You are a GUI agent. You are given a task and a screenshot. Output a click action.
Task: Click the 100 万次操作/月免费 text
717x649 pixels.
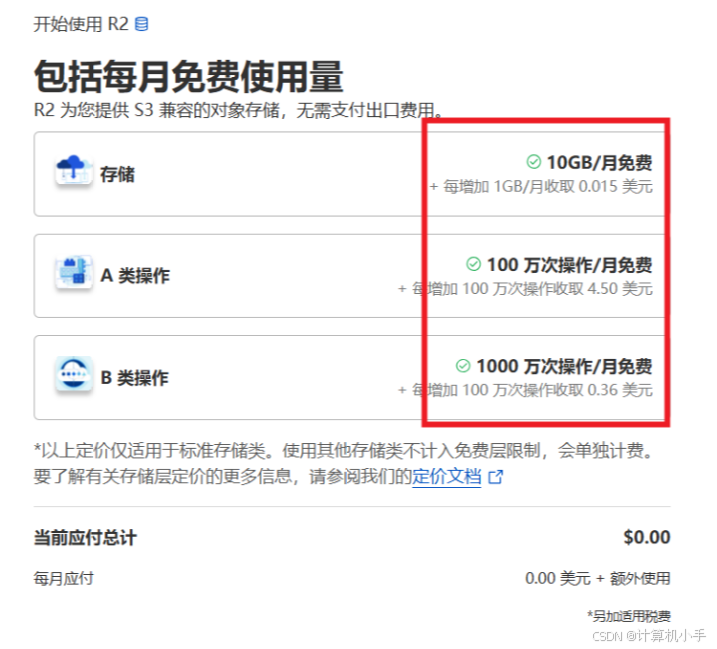coord(569,265)
